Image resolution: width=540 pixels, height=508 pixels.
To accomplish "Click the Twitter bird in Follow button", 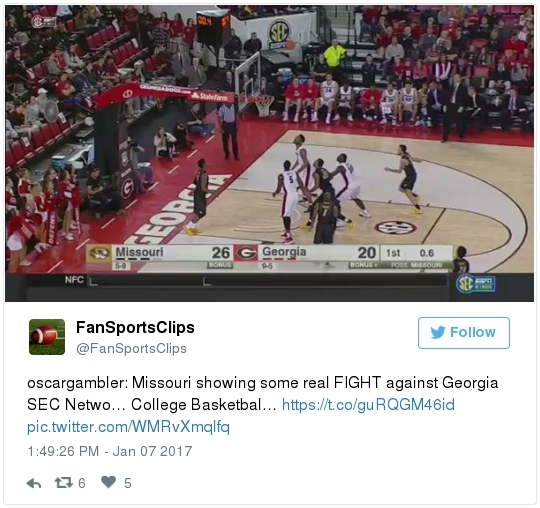I will (x=438, y=332).
